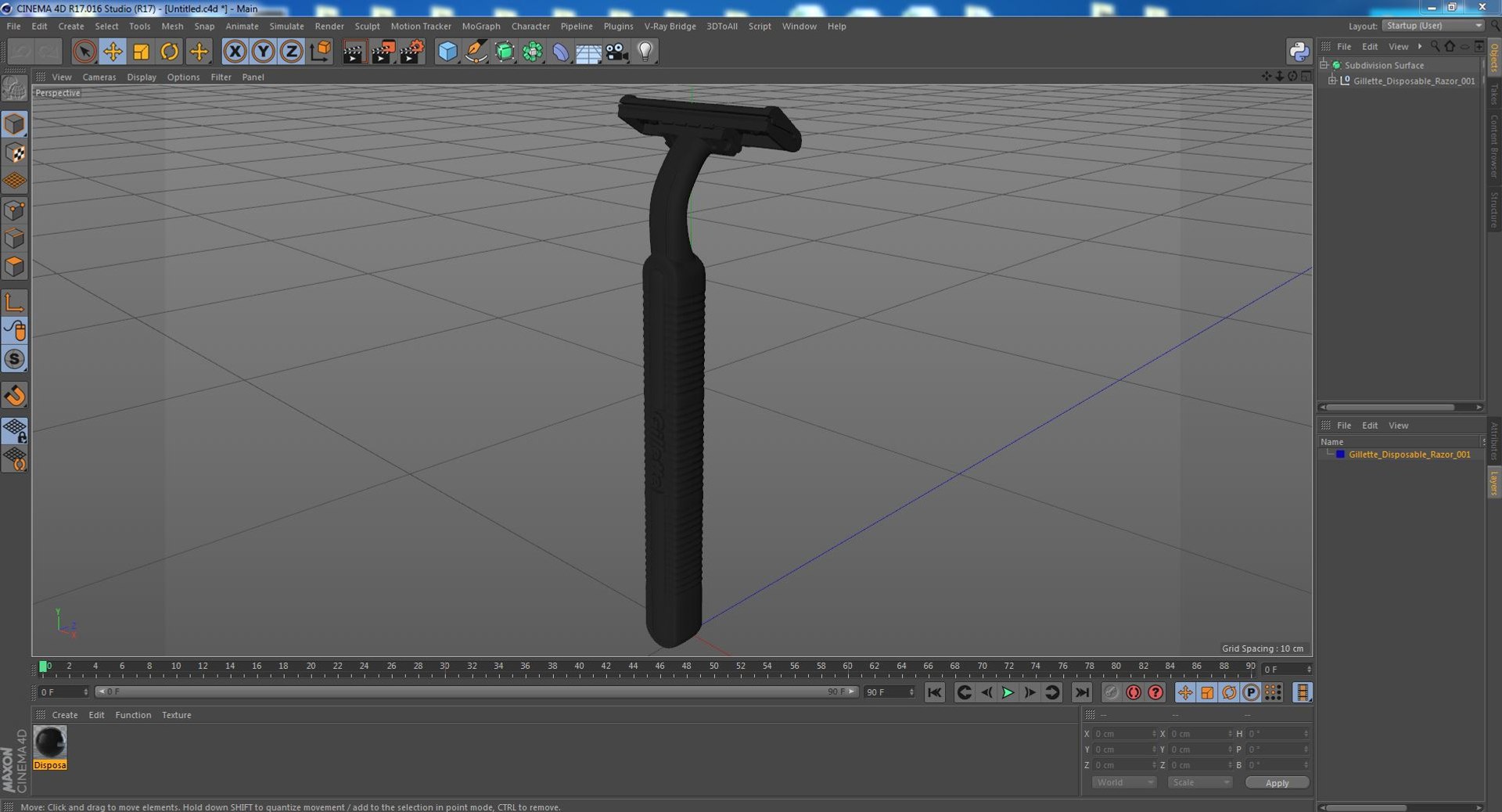Choose the Rotate tool
Screen dimensions: 1502x812
(169, 52)
